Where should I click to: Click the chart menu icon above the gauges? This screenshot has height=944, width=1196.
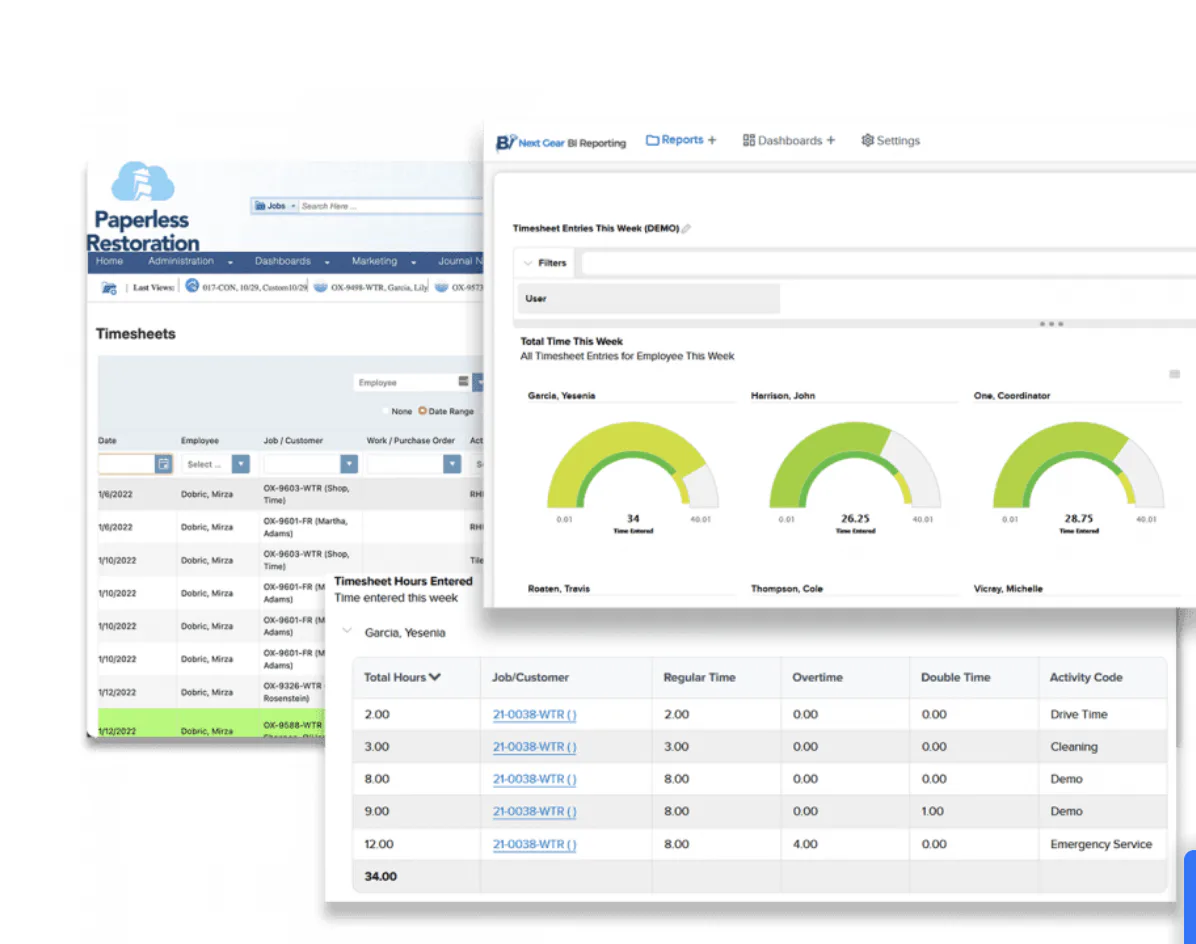pyautogui.click(x=1175, y=374)
